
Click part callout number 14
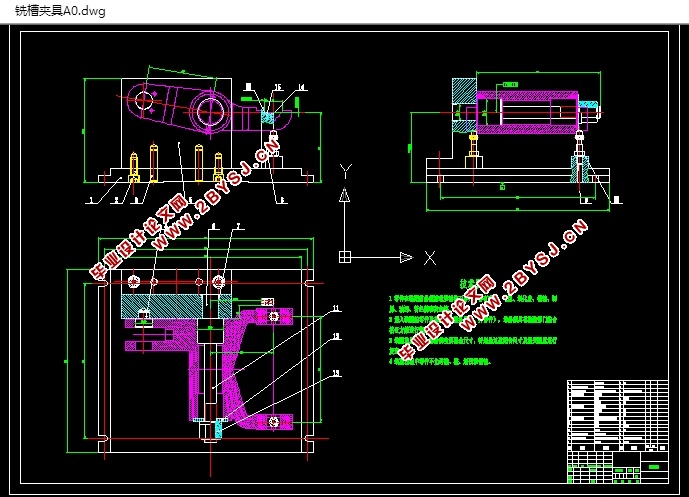(301, 87)
